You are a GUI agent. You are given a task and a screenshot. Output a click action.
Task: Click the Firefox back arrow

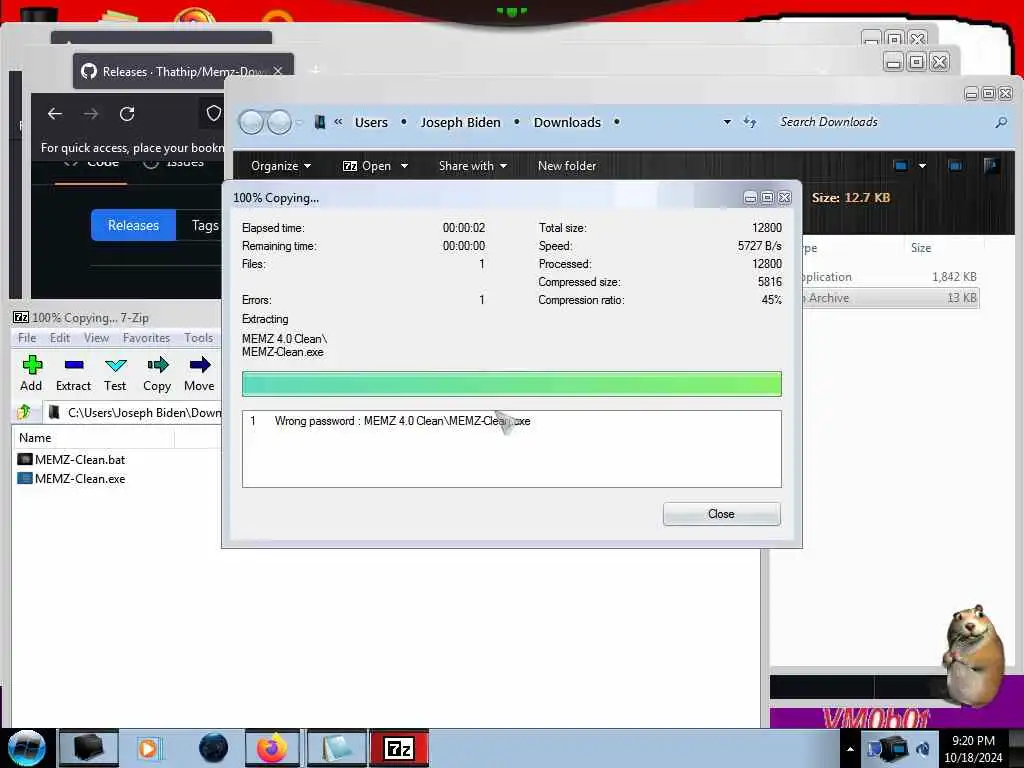coord(55,114)
